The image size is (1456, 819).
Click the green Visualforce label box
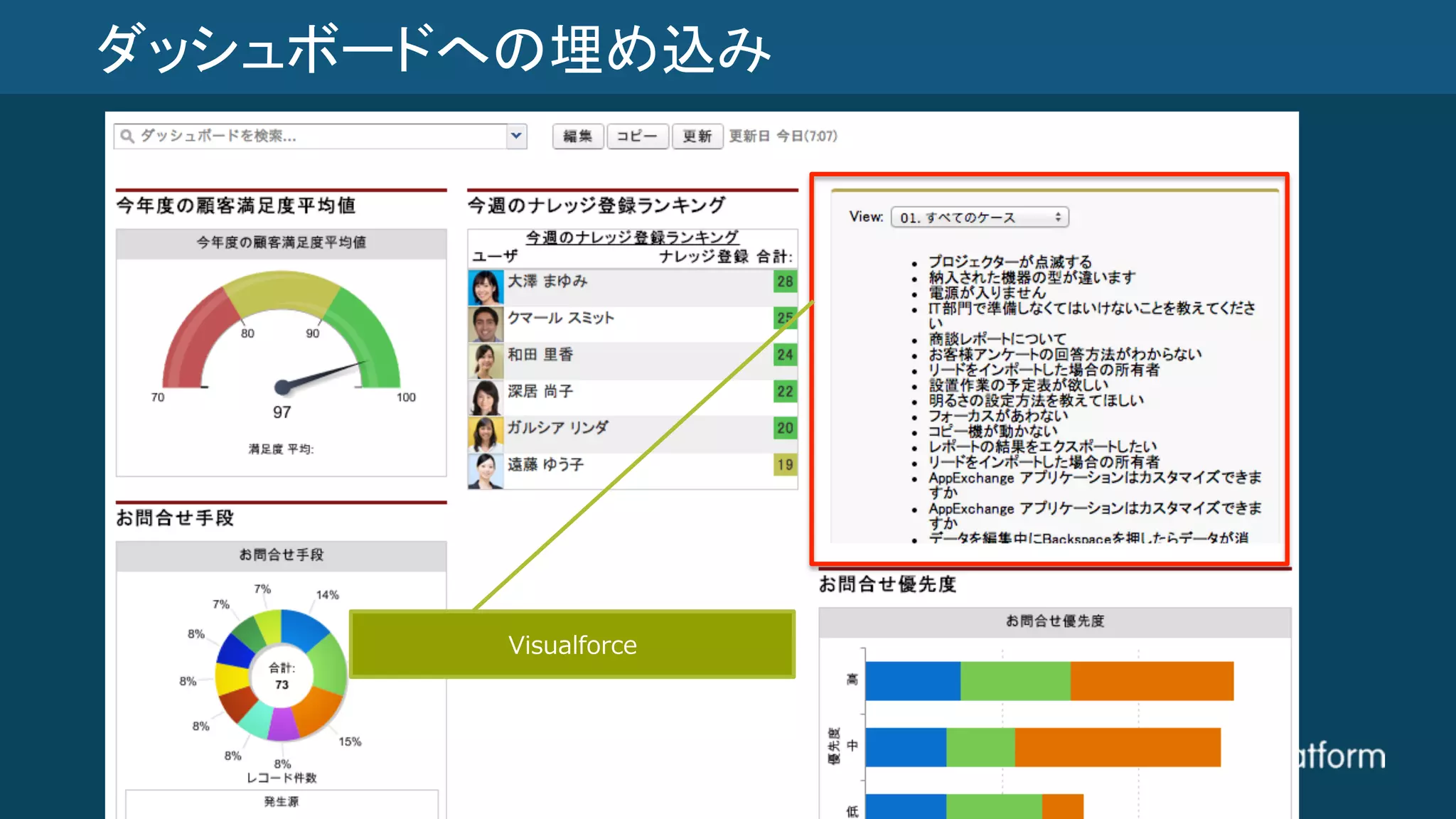coord(572,644)
